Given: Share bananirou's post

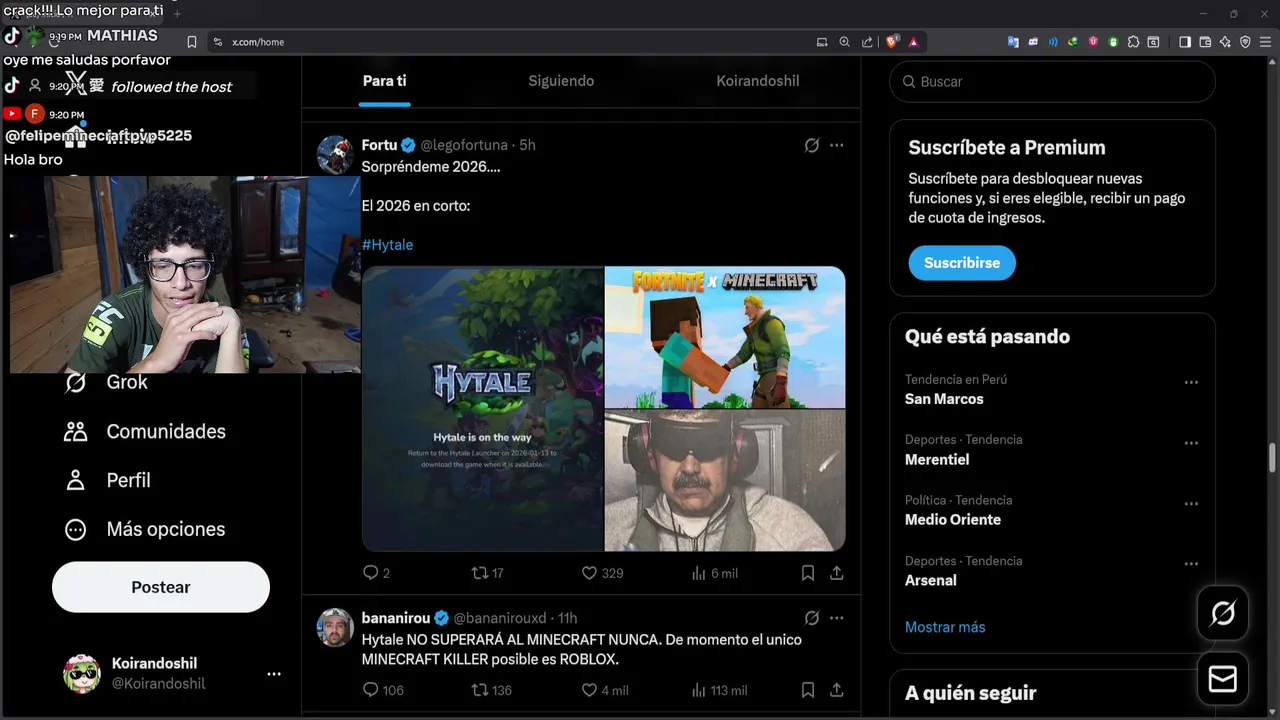Looking at the screenshot, I should (x=837, y=690).
